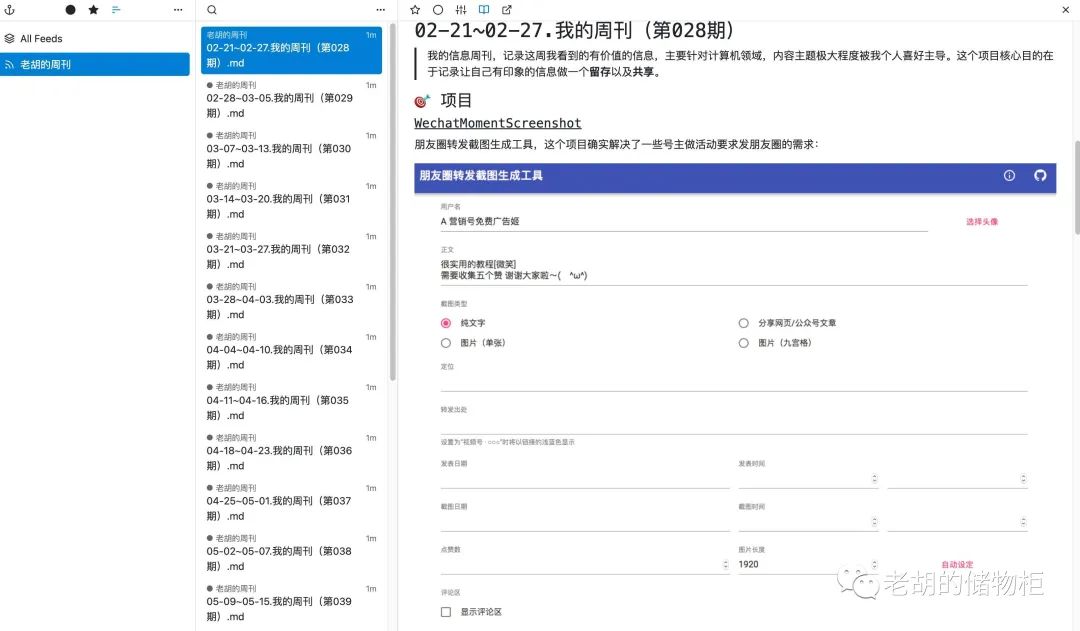Select the 图片（九宫格）radio option
Screen dimensions: 1080x631
pyautogui.click(x=744, y=343)
